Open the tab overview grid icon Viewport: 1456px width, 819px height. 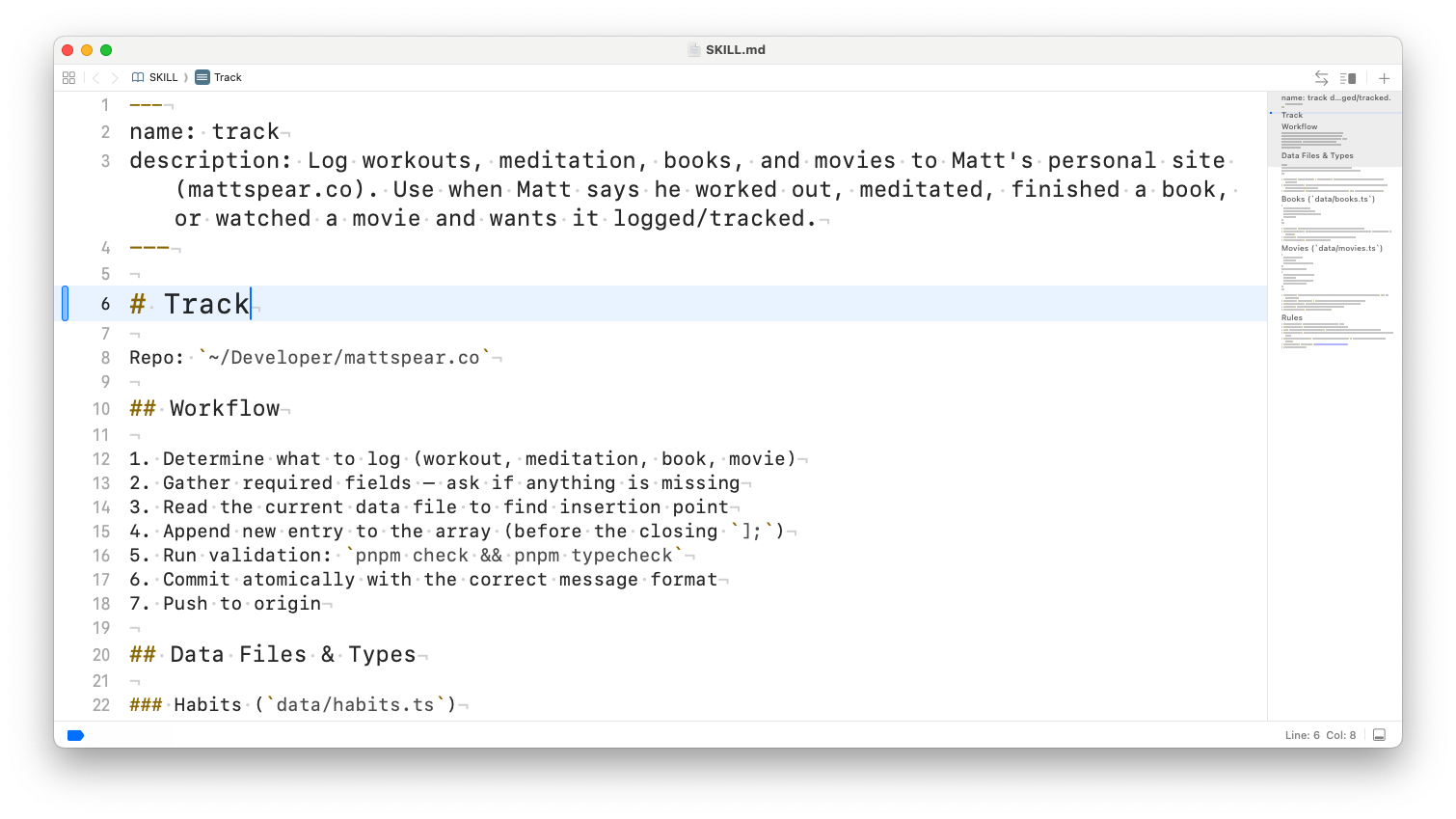pyautogui.click(x=68, y=77)
